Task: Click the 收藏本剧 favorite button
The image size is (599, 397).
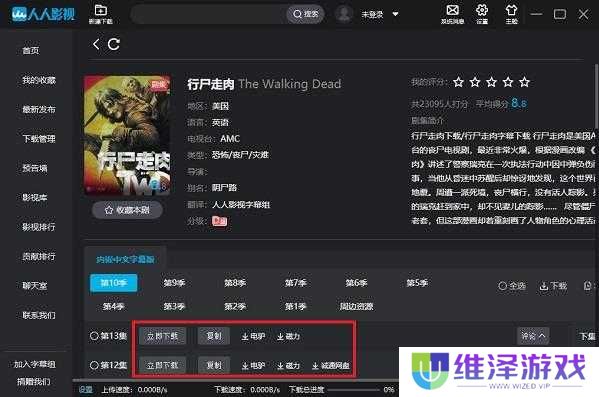Action: (x=127, y=210)
